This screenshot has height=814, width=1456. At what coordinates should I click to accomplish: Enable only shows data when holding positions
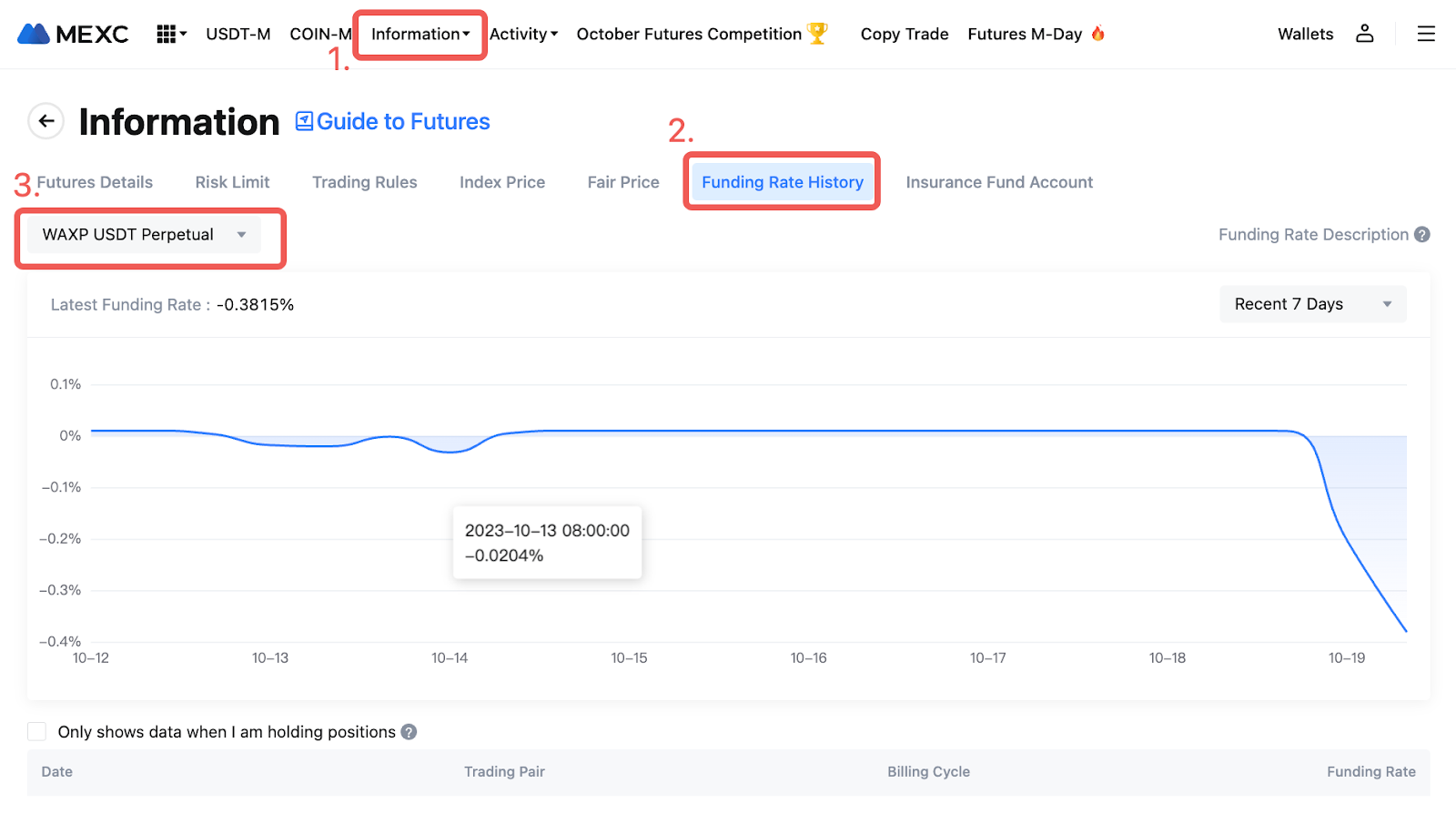point(37,732)
